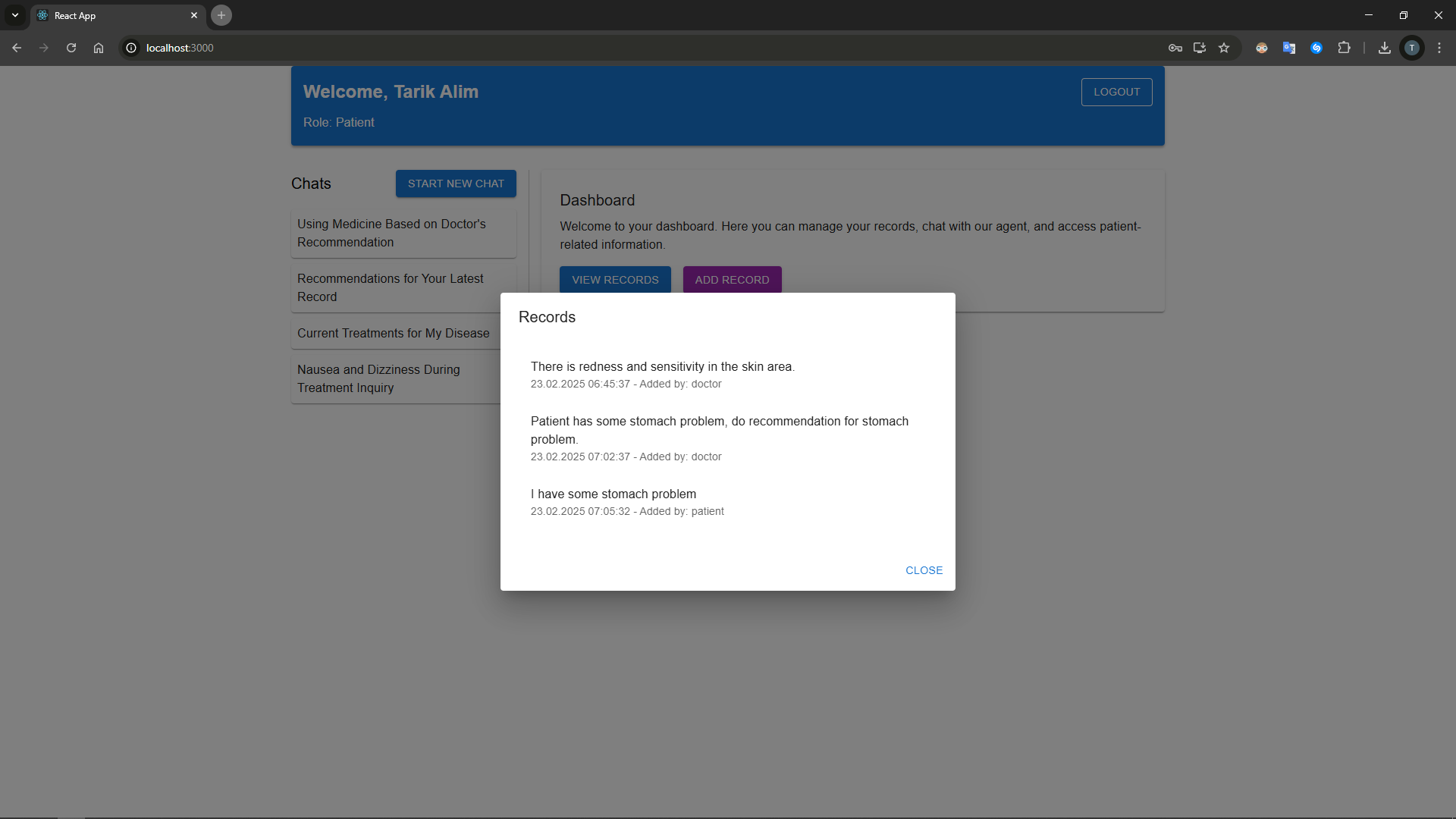Open the Chrome three-dot menu

click(1439, 48)
